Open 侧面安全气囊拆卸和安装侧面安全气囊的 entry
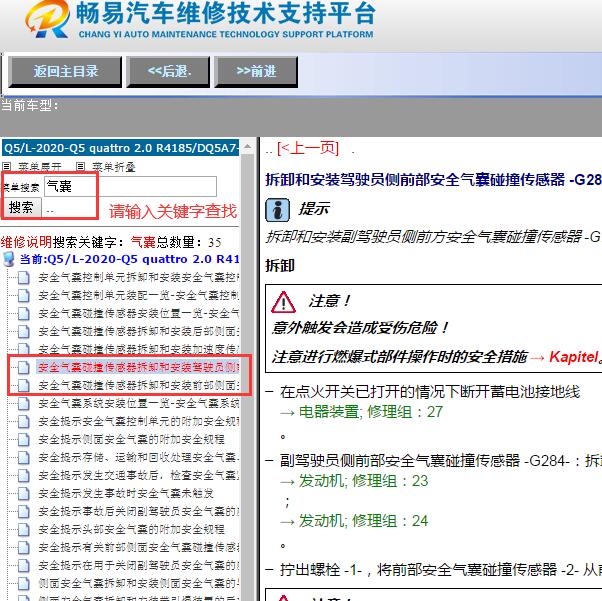 pyautogui.click(x=138, y=583)
